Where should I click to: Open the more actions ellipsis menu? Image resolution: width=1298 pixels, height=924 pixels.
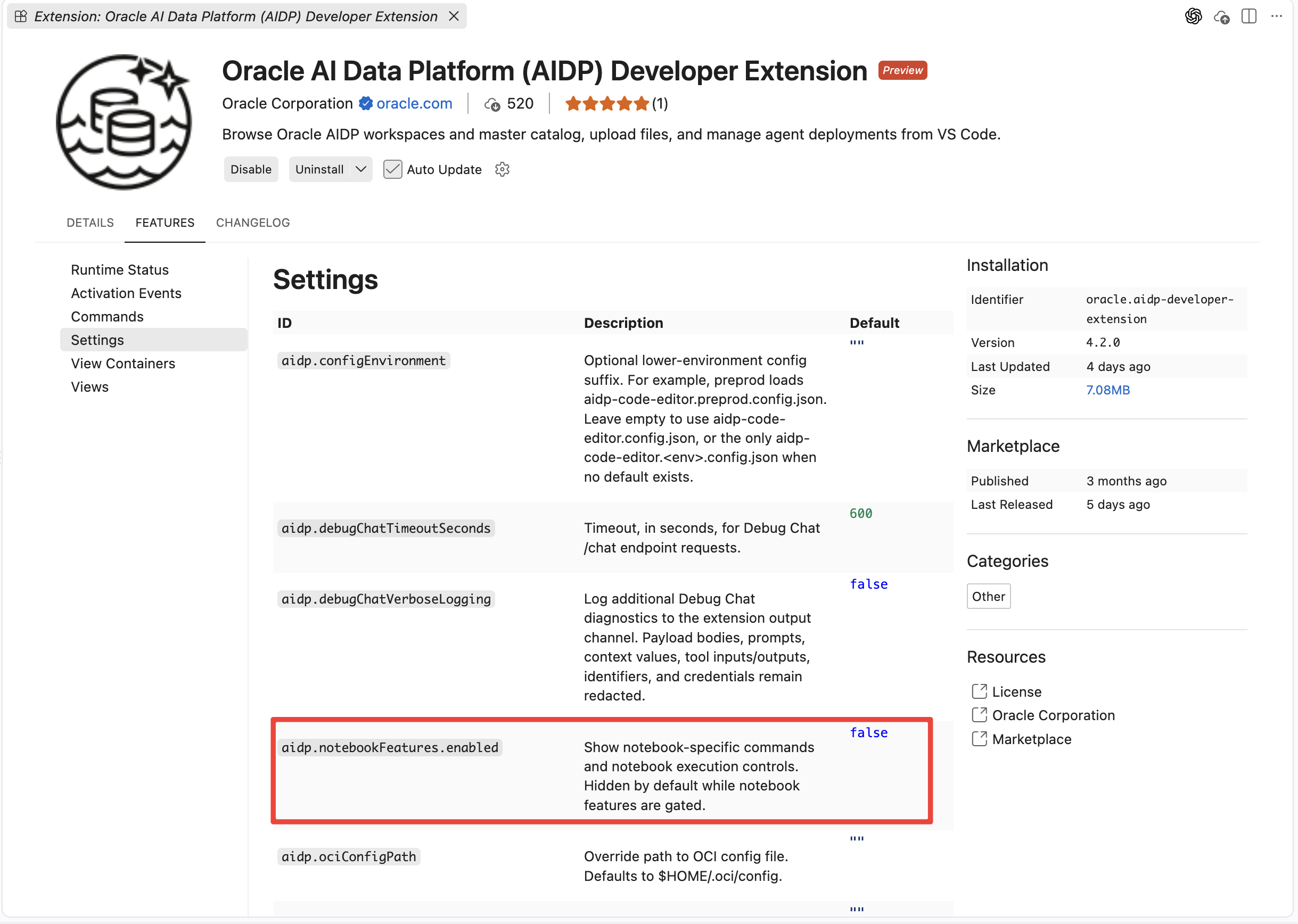pyautogui.click(x=1276, y=16)
